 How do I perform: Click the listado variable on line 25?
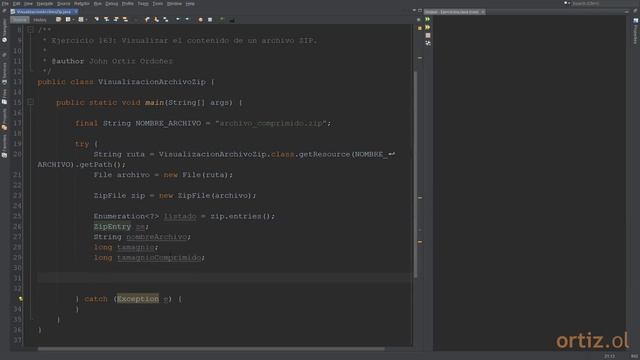click(x=180, y=216)
